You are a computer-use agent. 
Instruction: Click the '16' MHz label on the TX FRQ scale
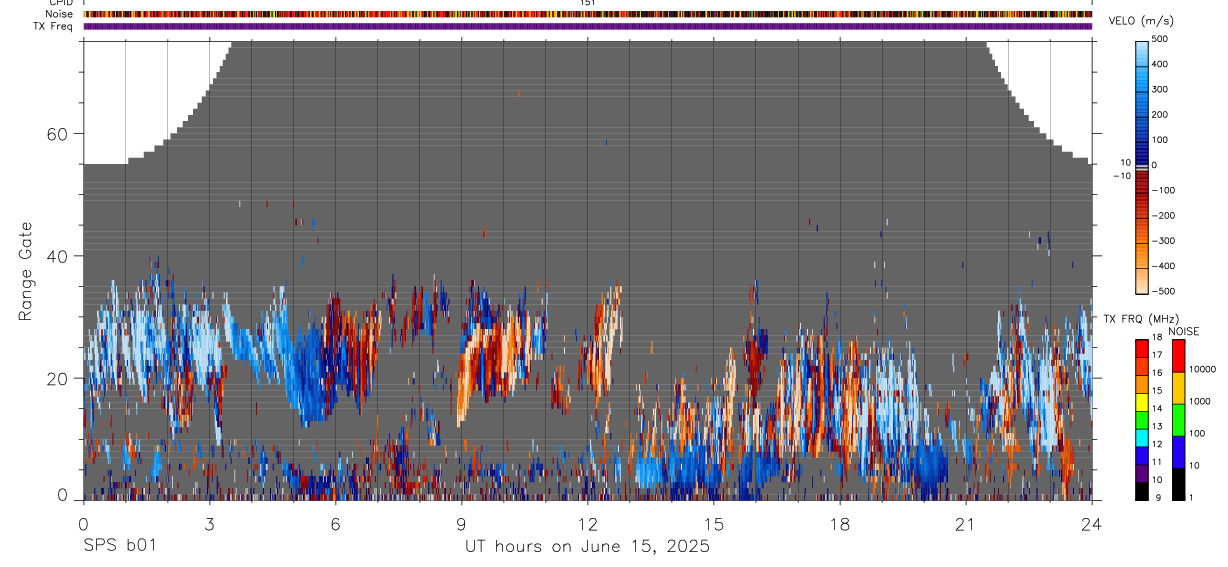[x=1156, y=373]
